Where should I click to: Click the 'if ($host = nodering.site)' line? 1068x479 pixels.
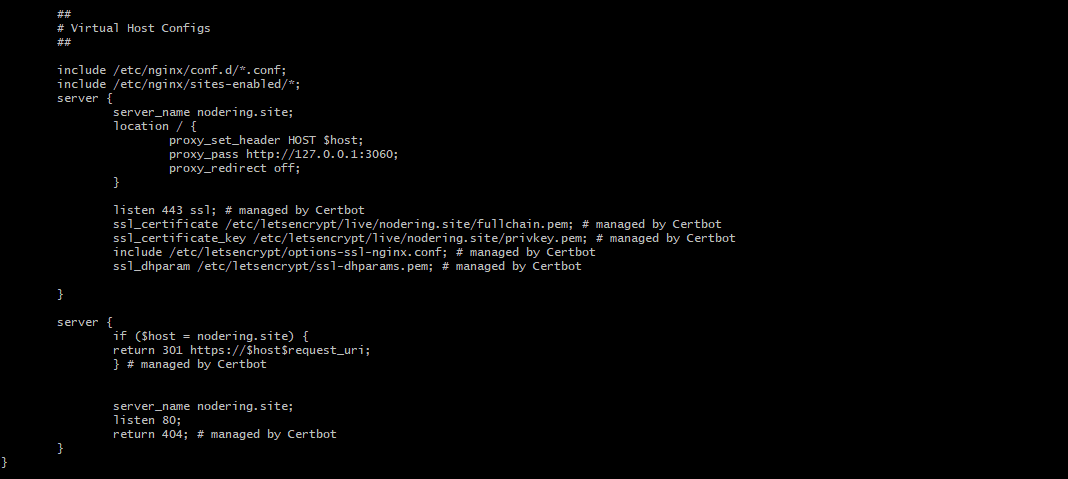(210, 336)
